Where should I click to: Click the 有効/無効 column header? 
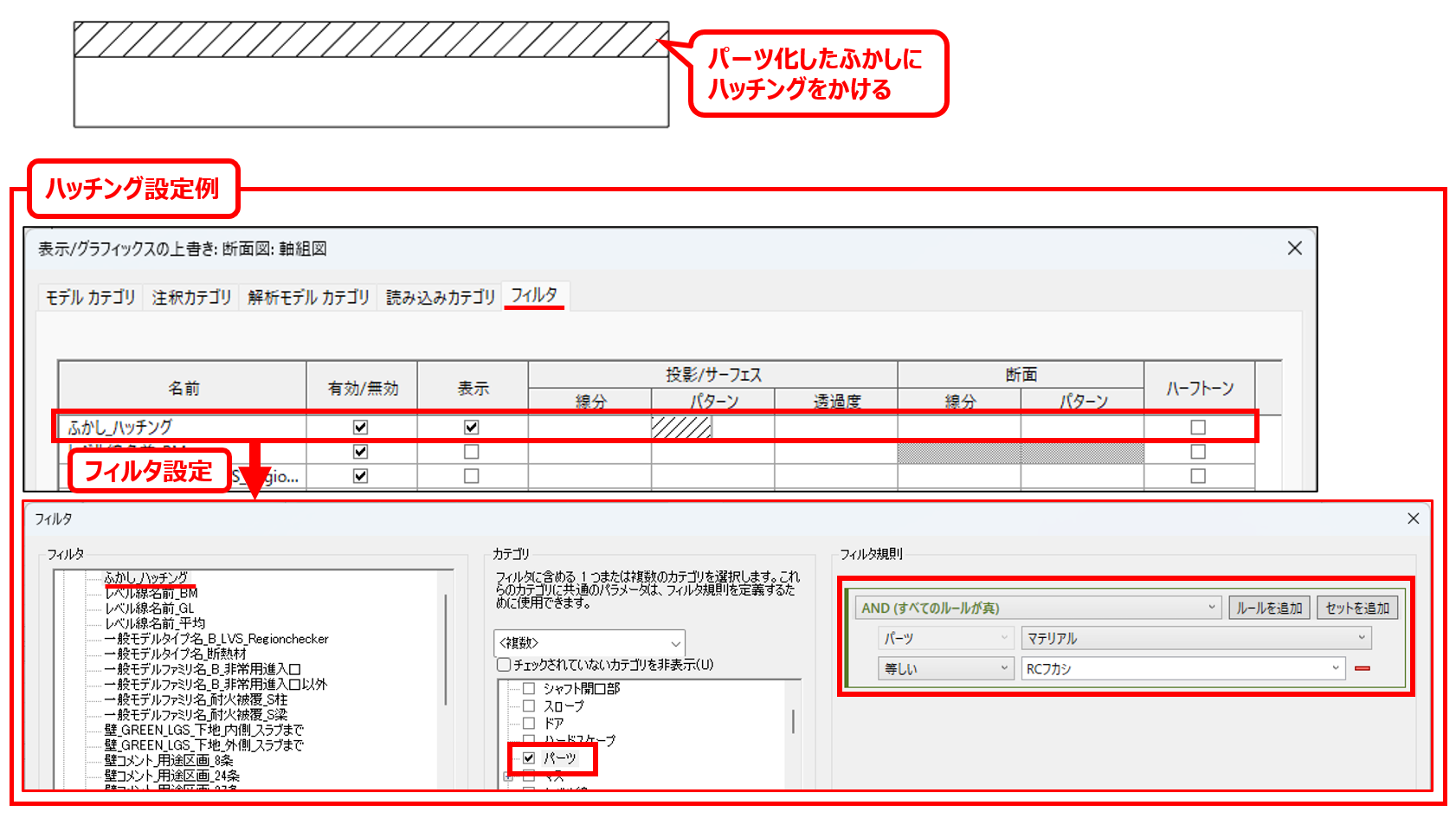pyautogui.click(x=362, y=389)
